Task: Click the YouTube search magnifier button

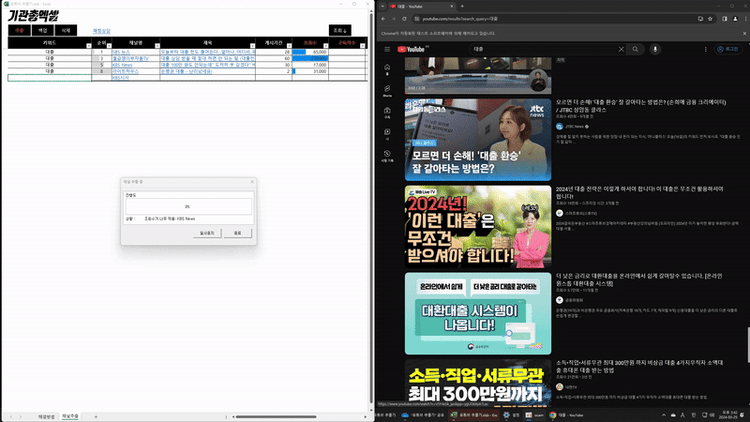Action: click(x=635, y=49)
